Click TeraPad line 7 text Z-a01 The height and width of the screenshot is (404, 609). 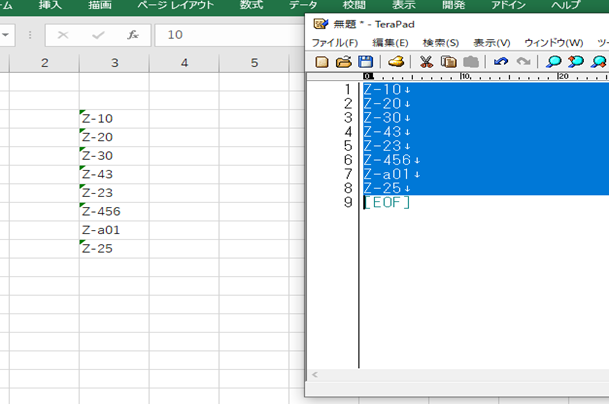(387, 174)
